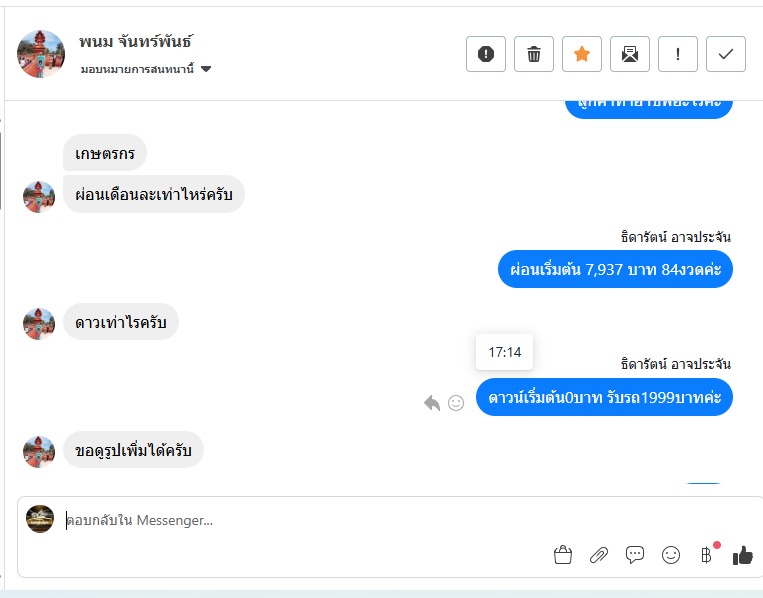Expand the assign conversation dropdown arrow
This screenshot has height=598, width=763.
(x=206, y=69)
